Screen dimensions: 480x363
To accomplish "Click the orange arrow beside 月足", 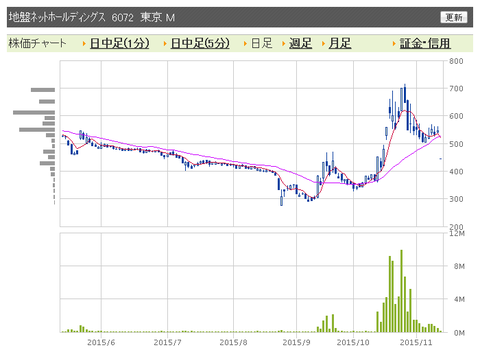I will [323, 44].
